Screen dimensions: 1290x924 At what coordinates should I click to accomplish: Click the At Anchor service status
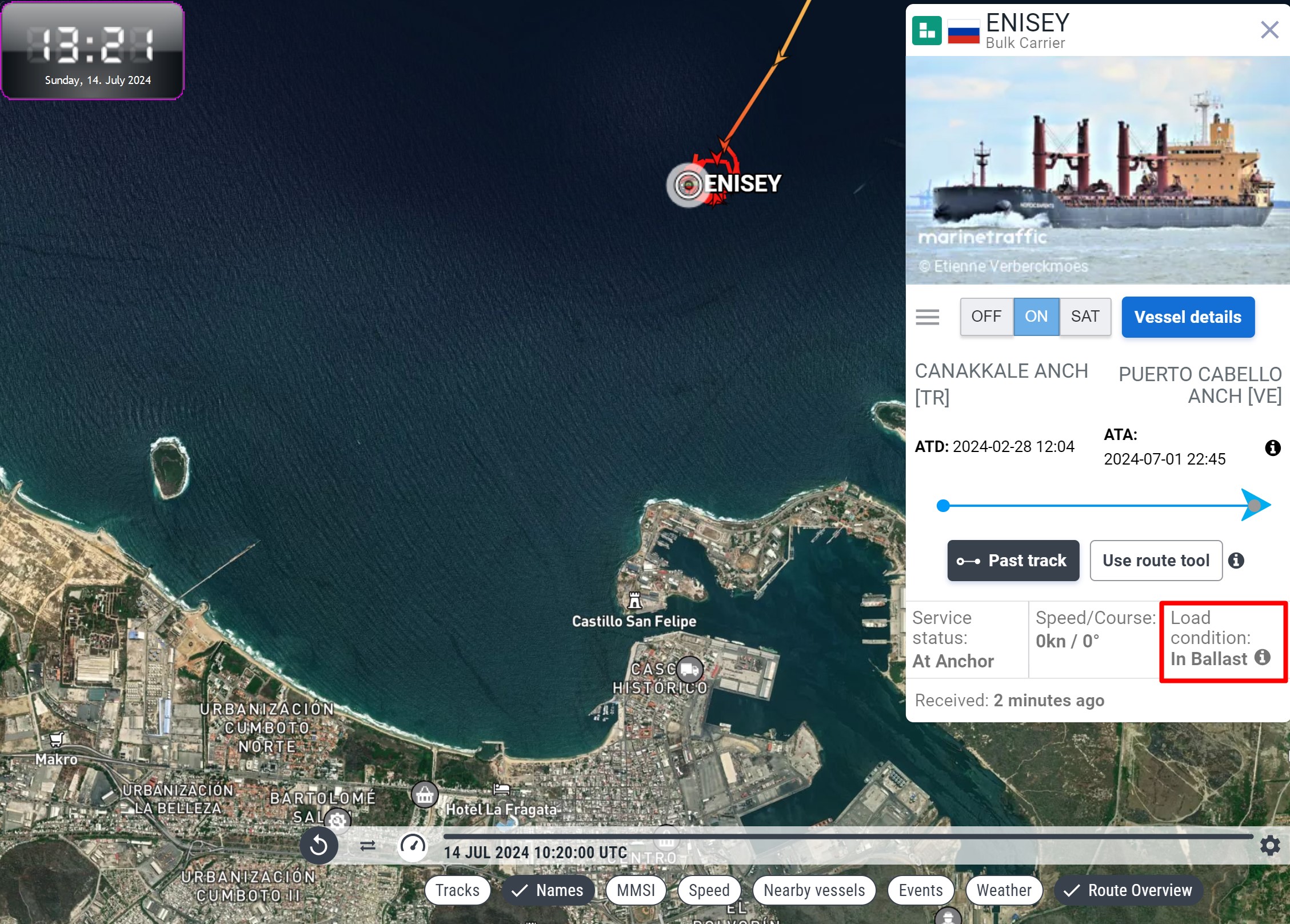pos(953,661)
